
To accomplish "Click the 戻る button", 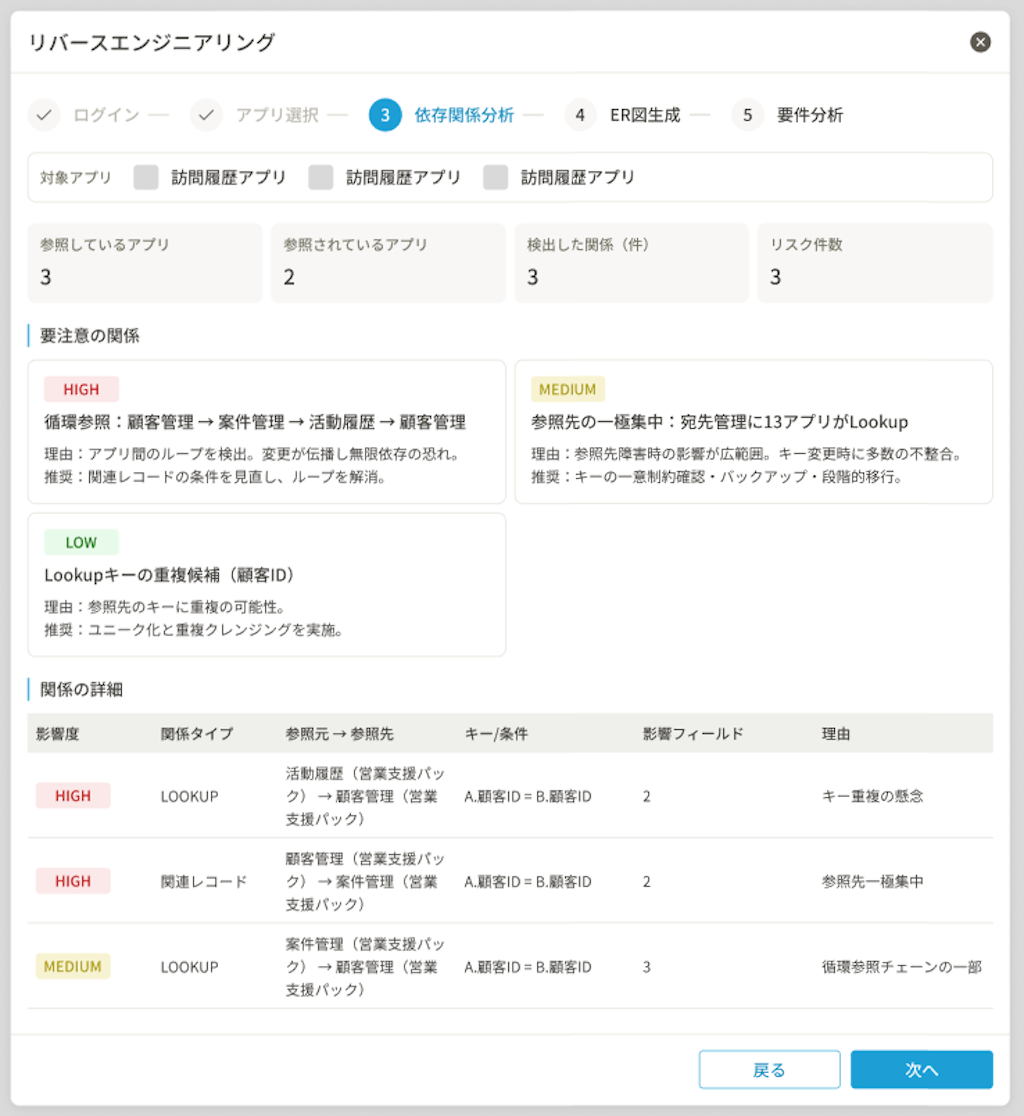I will tap(769, 1069).
